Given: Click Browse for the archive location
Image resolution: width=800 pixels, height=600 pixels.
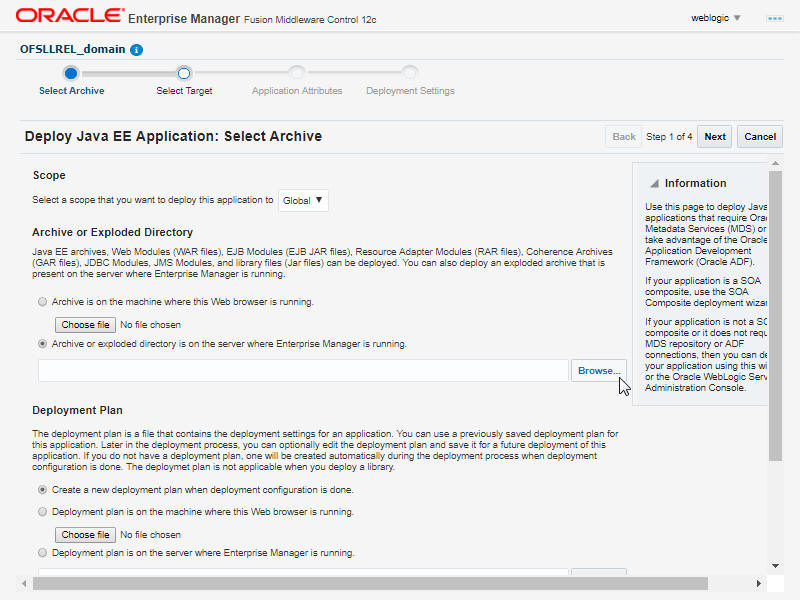Looking at the screenshot, I should pos(598,370).
